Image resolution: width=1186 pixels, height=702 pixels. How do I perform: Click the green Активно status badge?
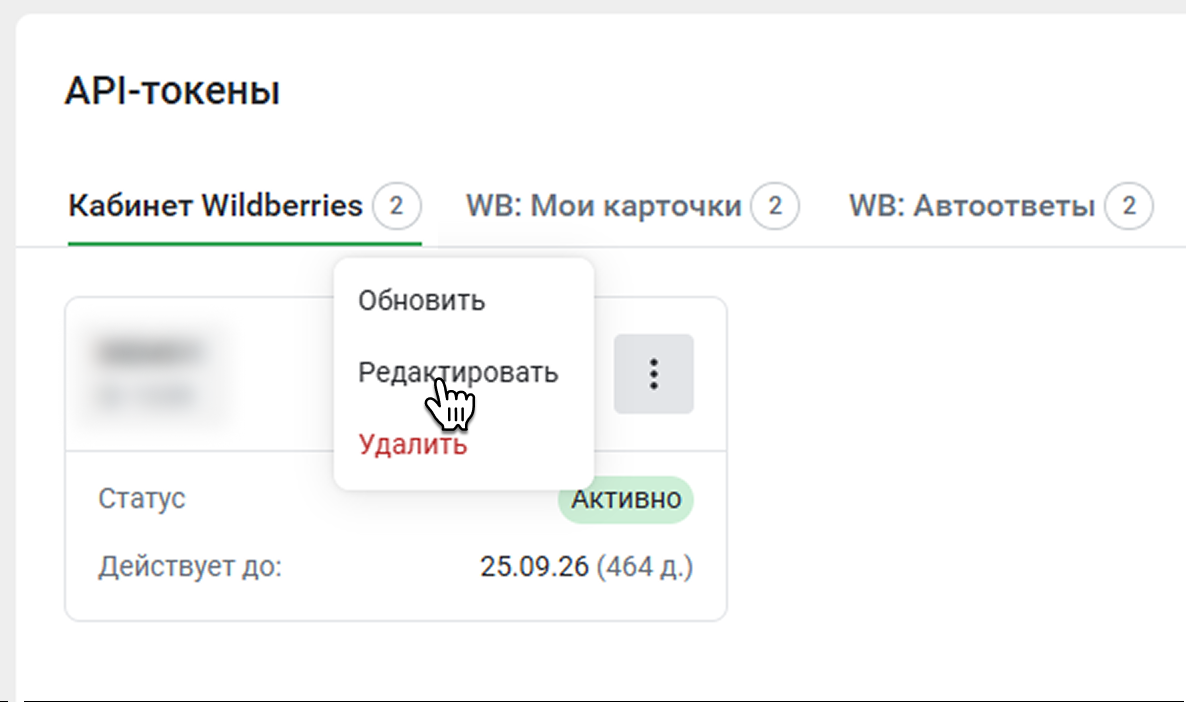pyautogui.click(x=626, y=499)
